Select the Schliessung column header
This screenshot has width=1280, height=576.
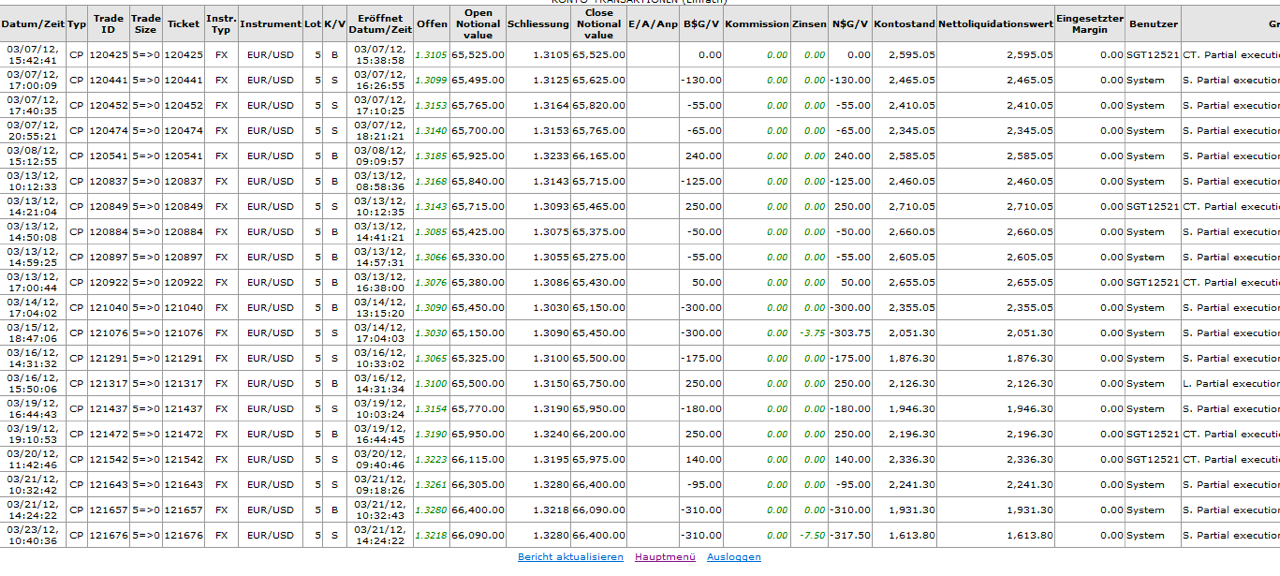pos(538,24)
